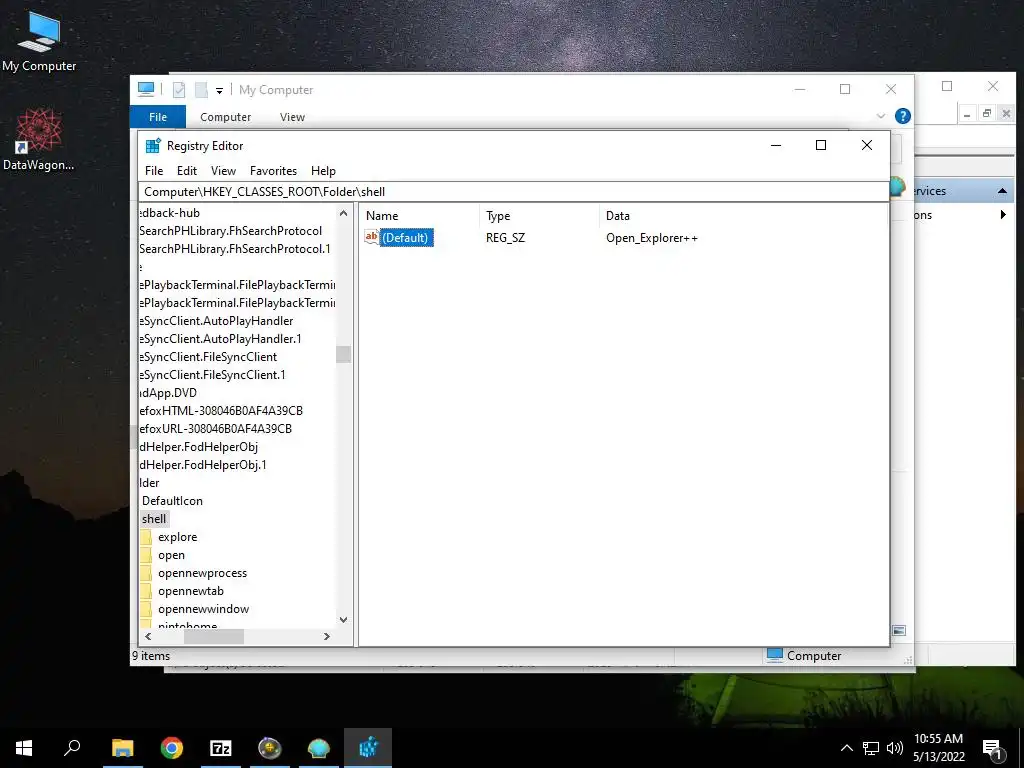Click the tree scroll down arrow
Image resolution: width=1024 pixels, height=768 pixels.
coord(344,619)
